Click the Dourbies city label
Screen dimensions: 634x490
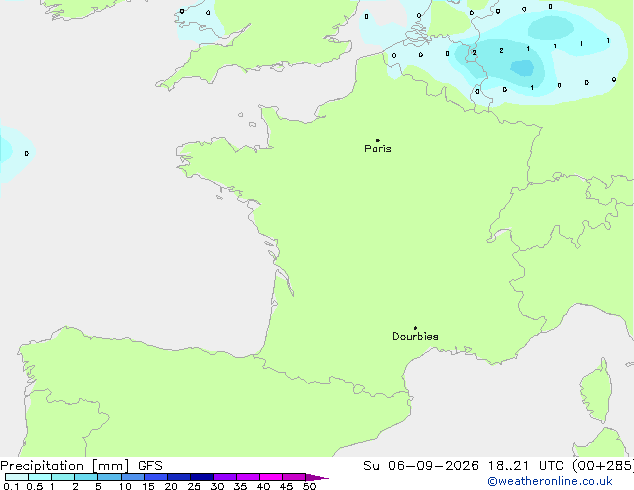pyautogui.click(x=415, y=336)
